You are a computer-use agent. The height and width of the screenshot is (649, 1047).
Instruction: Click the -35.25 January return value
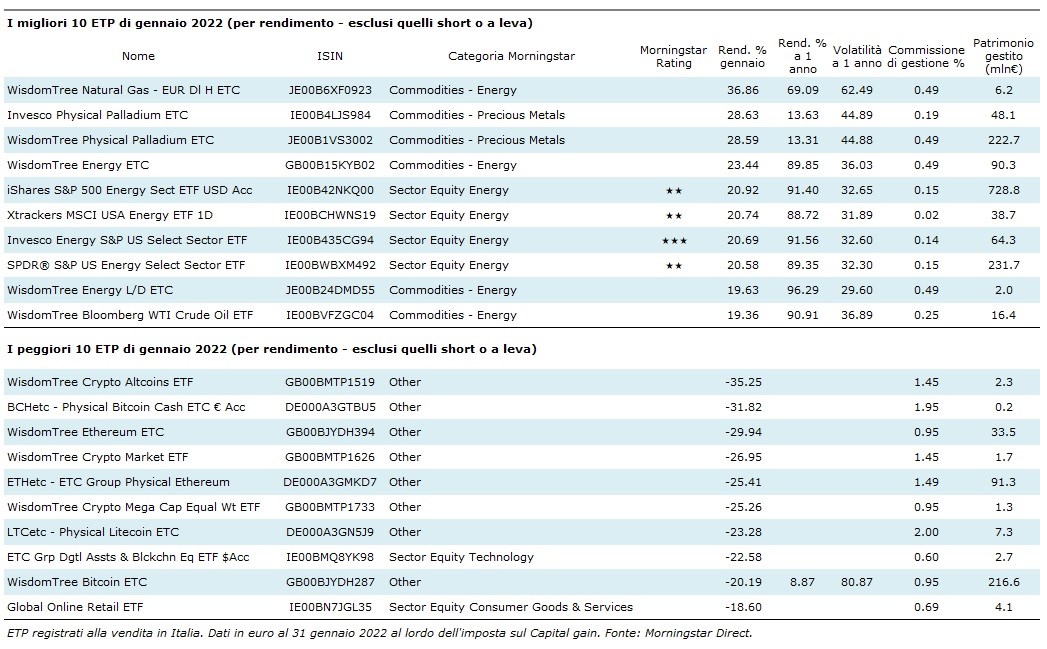[742, 382]
